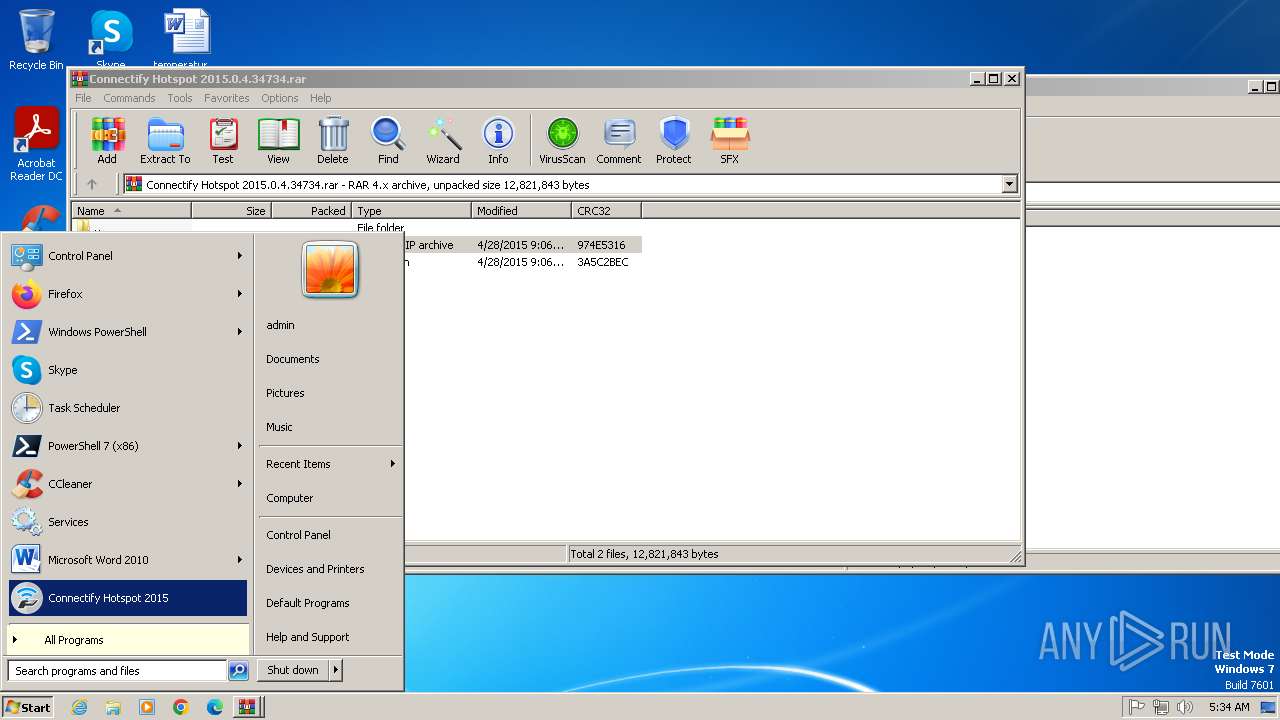The width and height of the screenshot is (1280, 720).
Task: Add a Comment to archive
Action: pyautogui.click(x=619, y=141)
